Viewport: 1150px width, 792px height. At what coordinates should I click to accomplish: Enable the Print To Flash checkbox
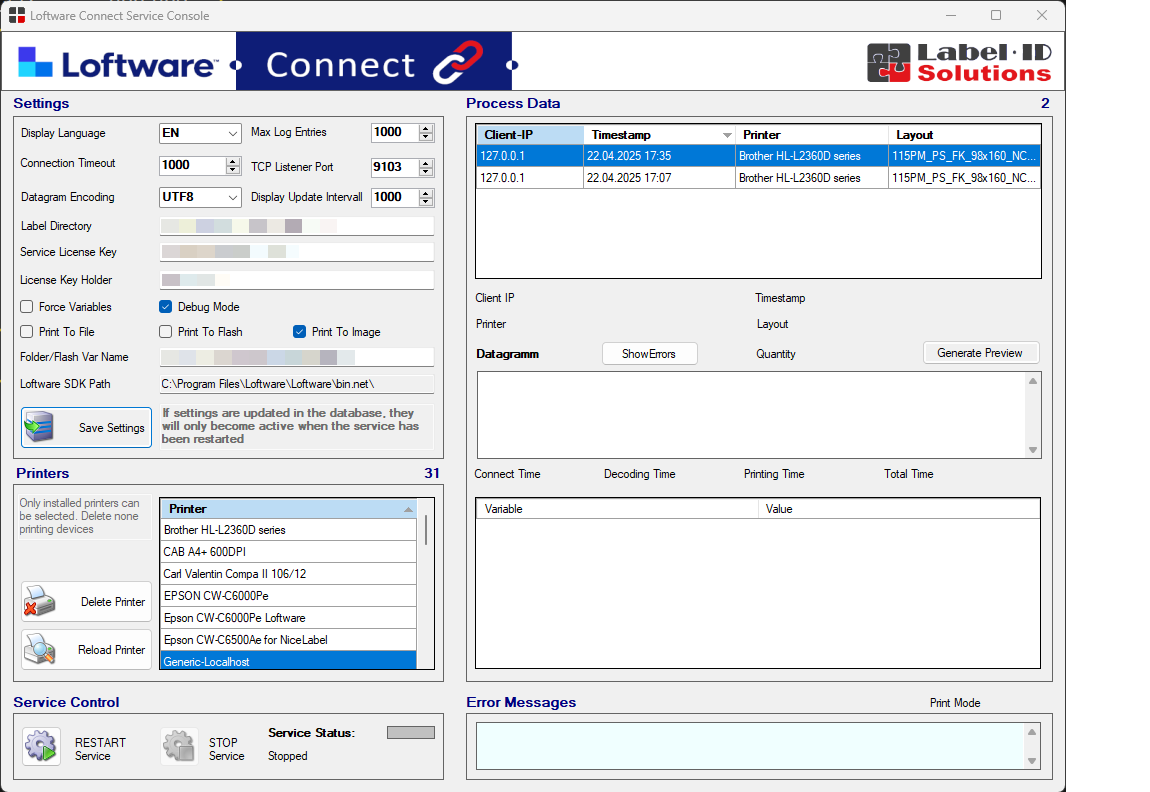point(166,331)
